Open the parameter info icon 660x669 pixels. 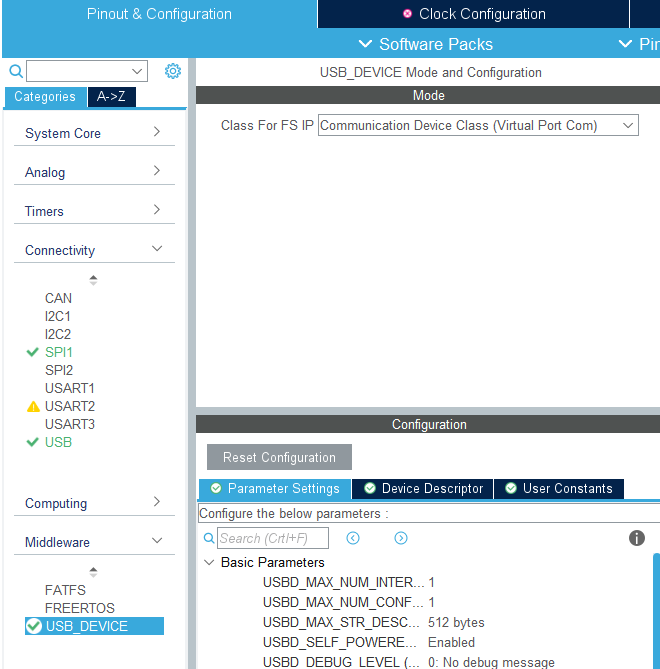pyautogui.click(x=637, y=538)
